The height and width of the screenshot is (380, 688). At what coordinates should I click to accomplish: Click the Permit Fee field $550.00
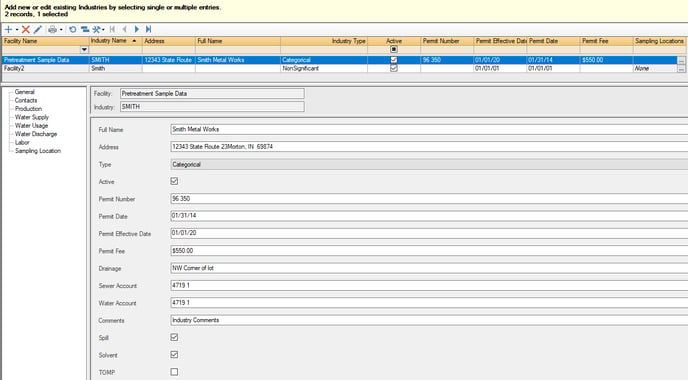(x=429, y=251)
